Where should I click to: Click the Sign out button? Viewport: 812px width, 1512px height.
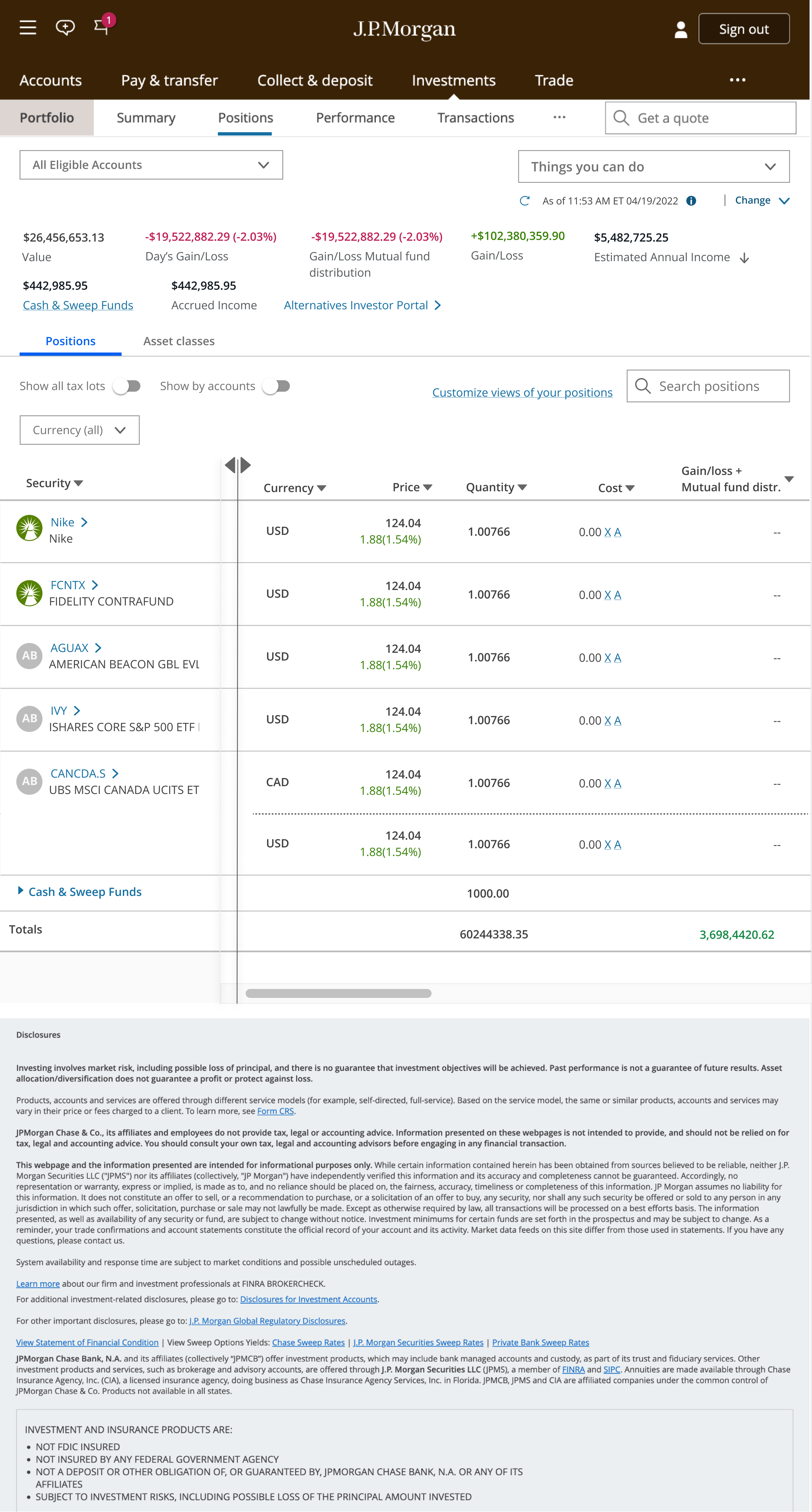click(743, 29)
